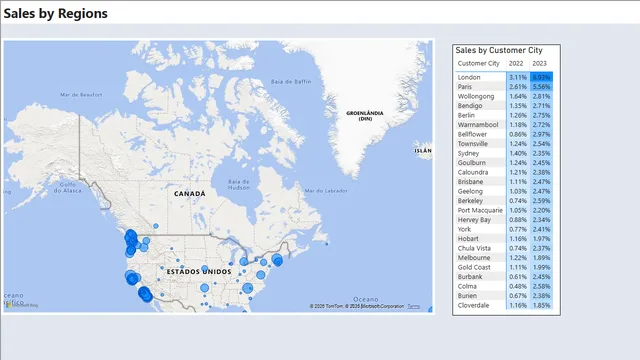
Task: Click the 2023 column header
Action: [x=539, y=63]
